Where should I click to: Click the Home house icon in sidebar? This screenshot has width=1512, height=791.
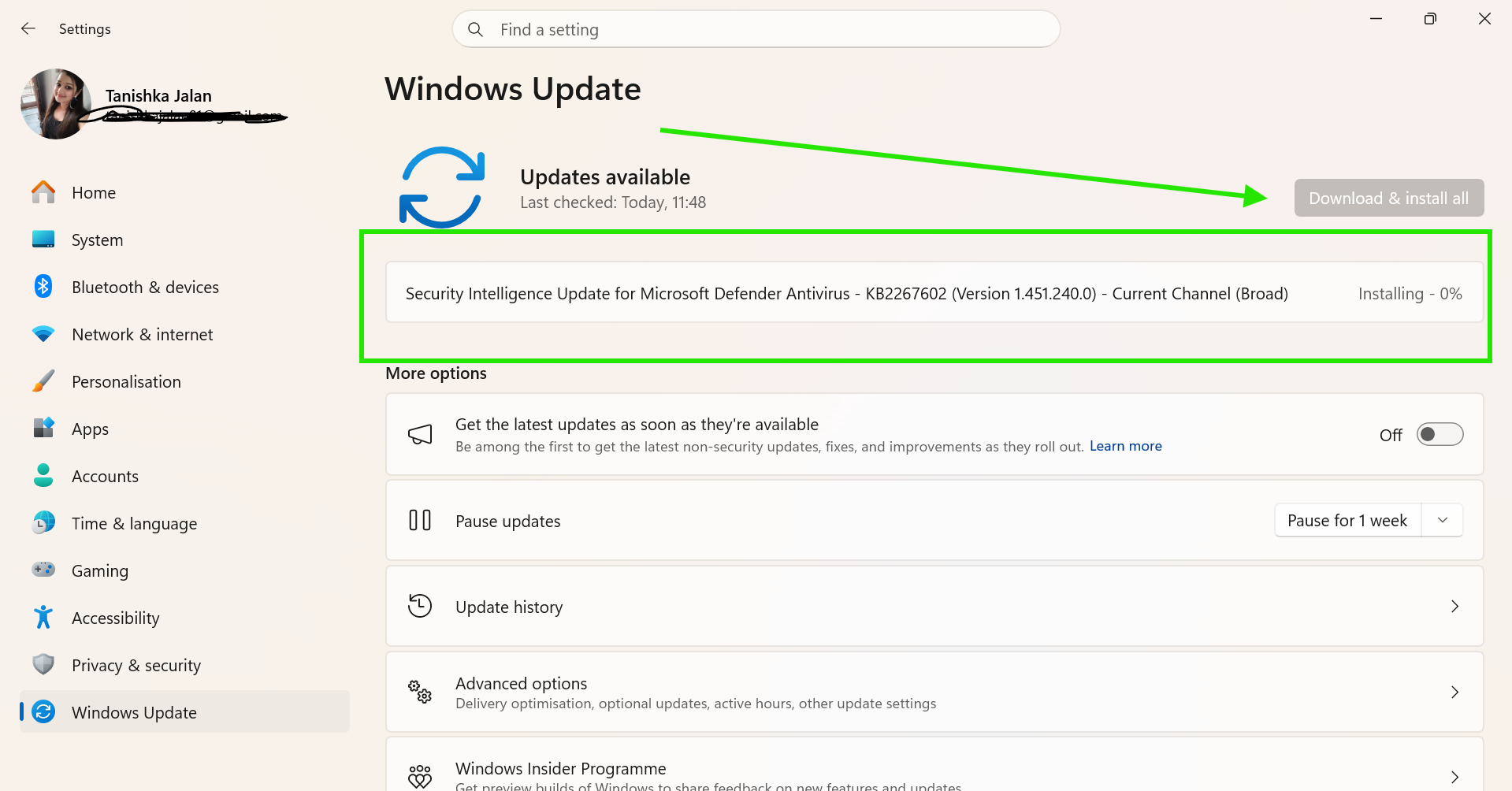coord(43,192)
